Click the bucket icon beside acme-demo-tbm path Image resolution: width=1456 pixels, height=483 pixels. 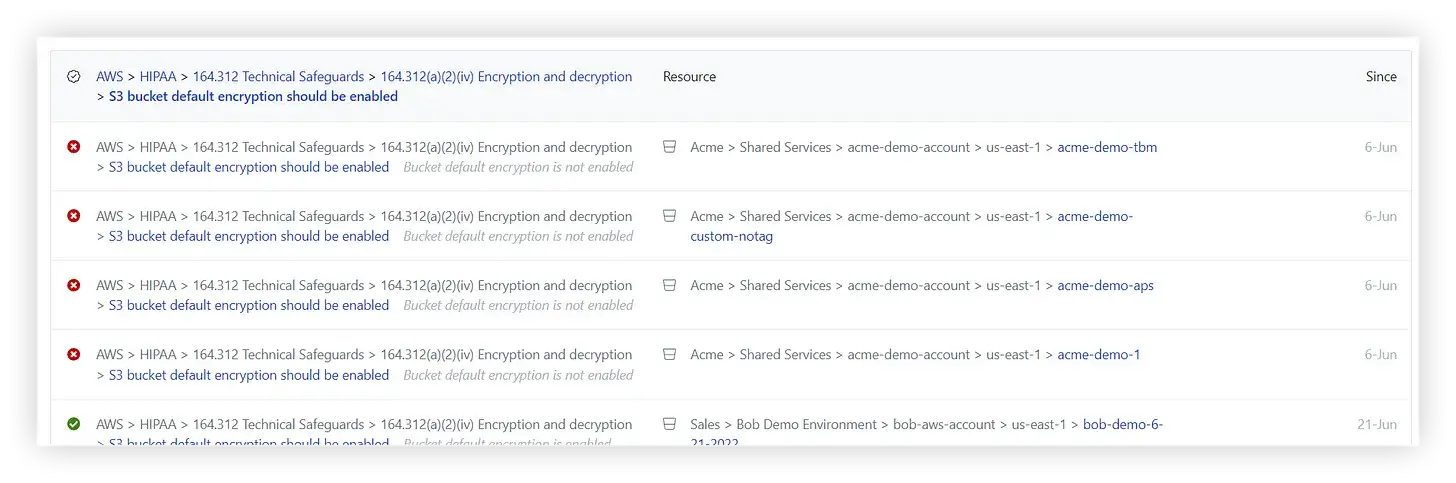670,147
